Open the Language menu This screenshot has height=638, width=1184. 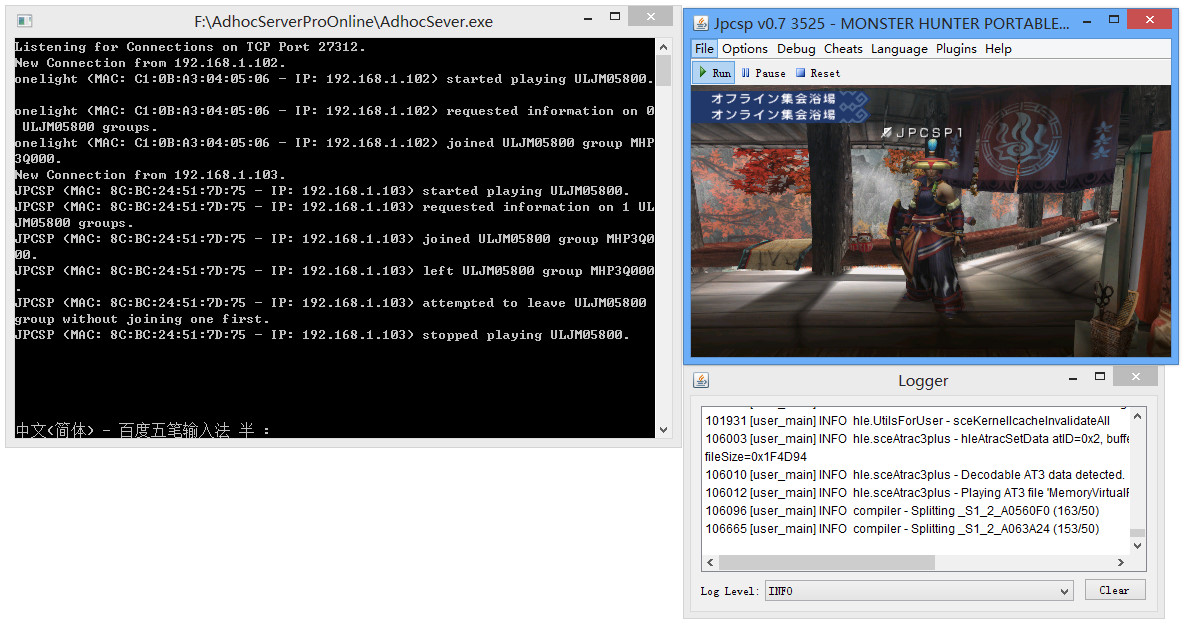point(899,49)
